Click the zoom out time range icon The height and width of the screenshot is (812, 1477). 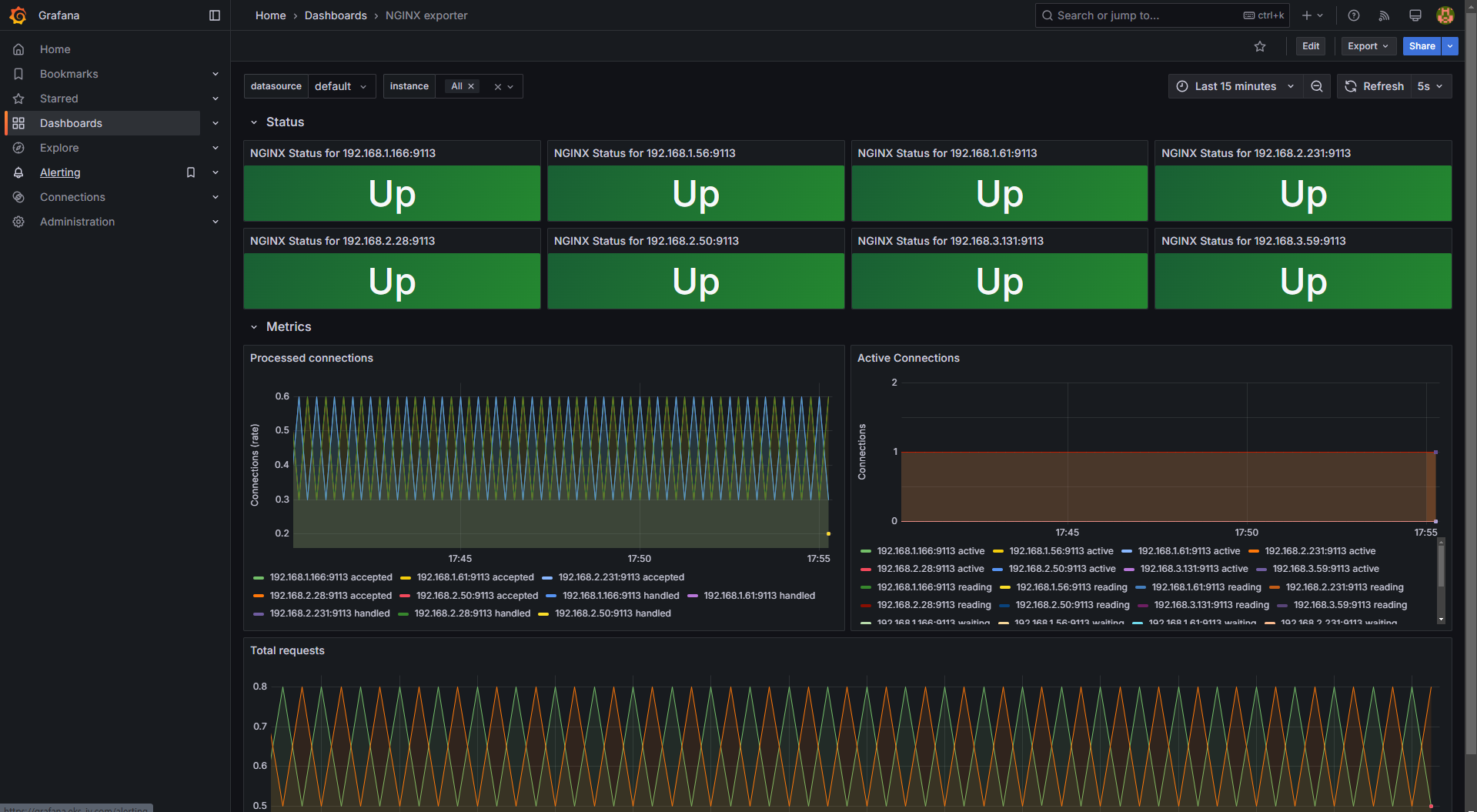point(1317,86)
